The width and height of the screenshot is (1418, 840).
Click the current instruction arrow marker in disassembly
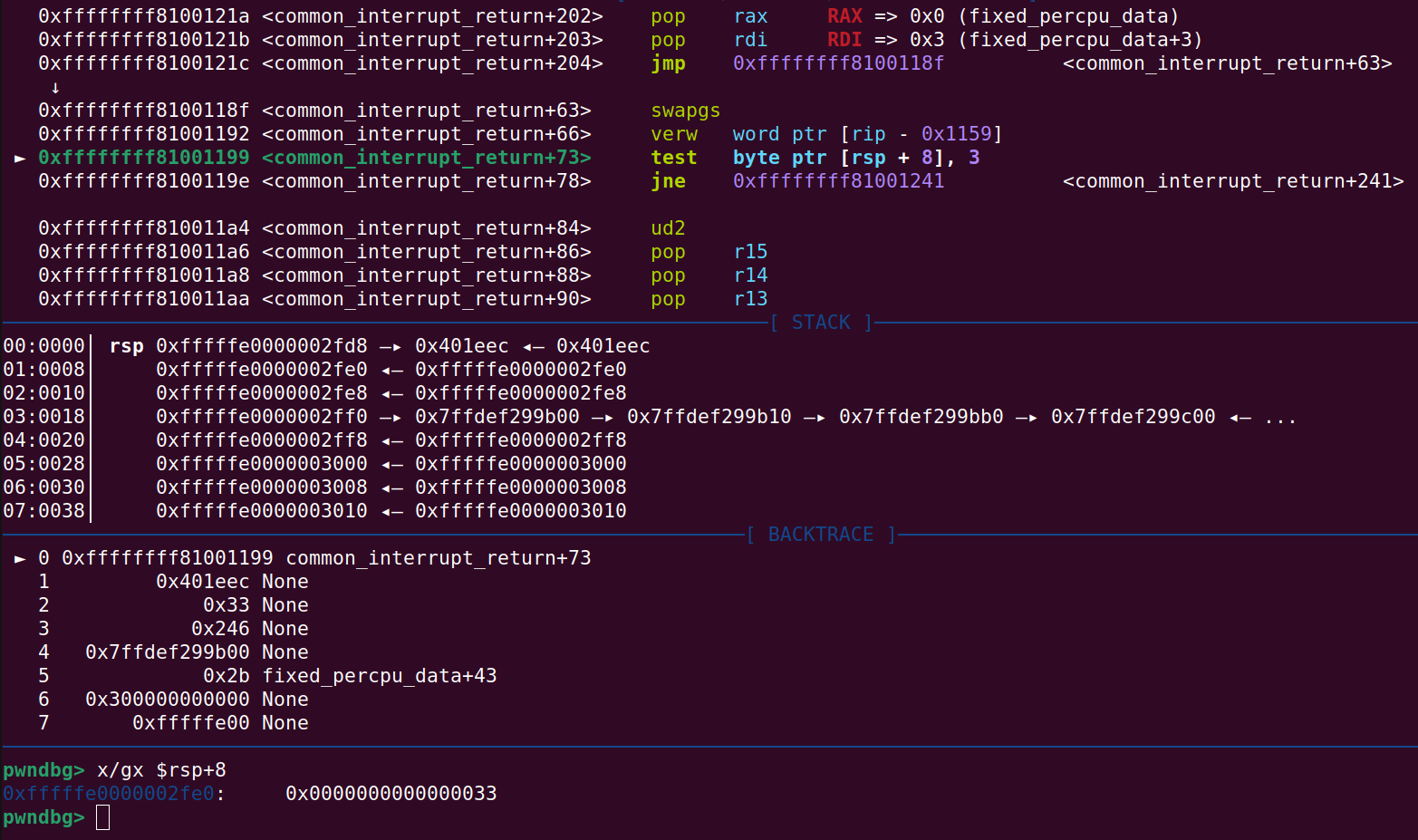coord(20,159)
